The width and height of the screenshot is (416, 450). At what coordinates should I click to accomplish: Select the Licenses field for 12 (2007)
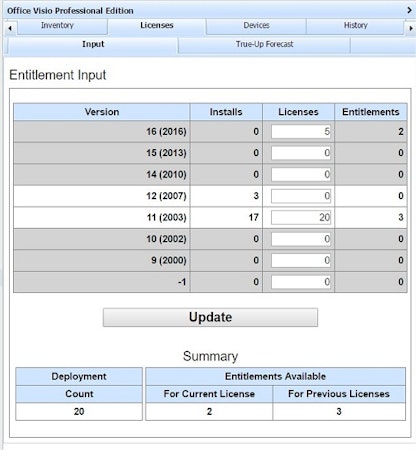coord(301,196)
